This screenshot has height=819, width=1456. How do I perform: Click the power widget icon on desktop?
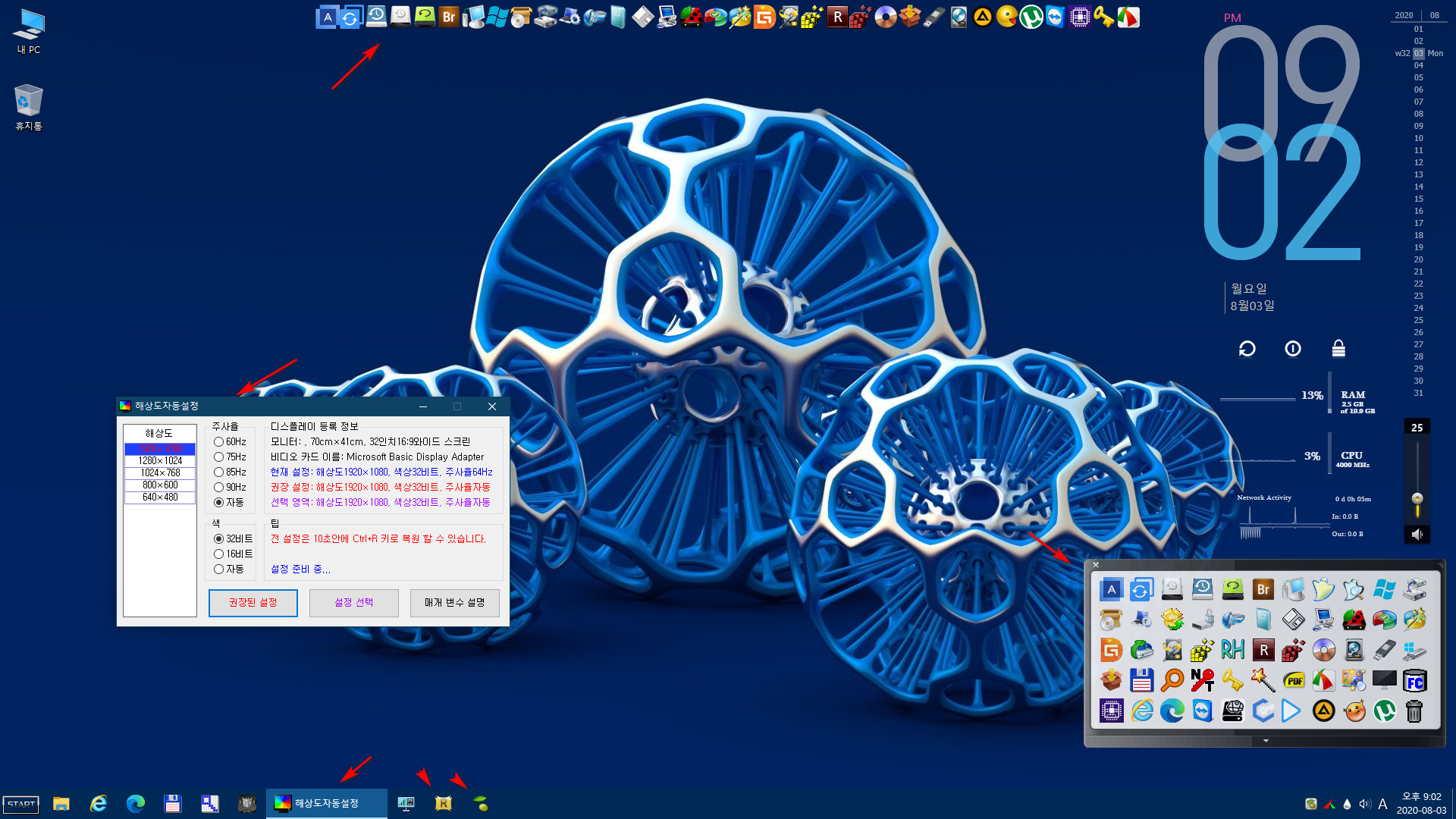tap(1293, 348)
